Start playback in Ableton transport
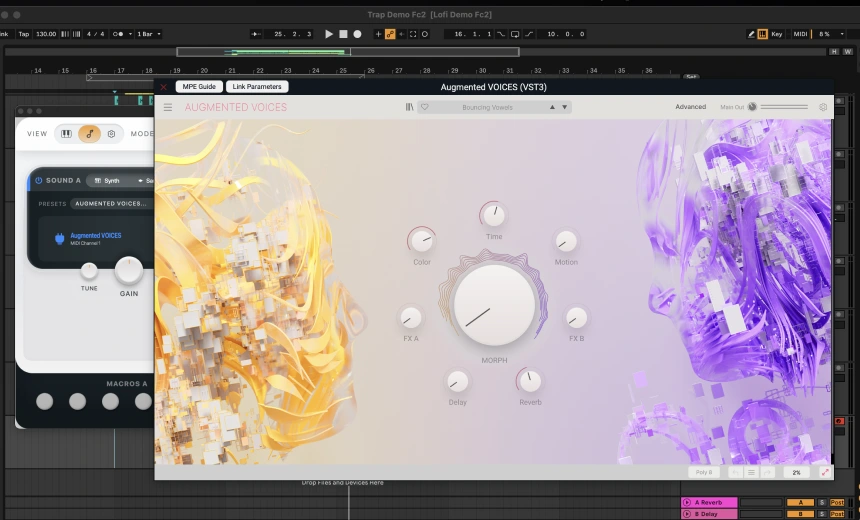The height and width of the screenshot is (520, 860). click(x=329, y=34)
